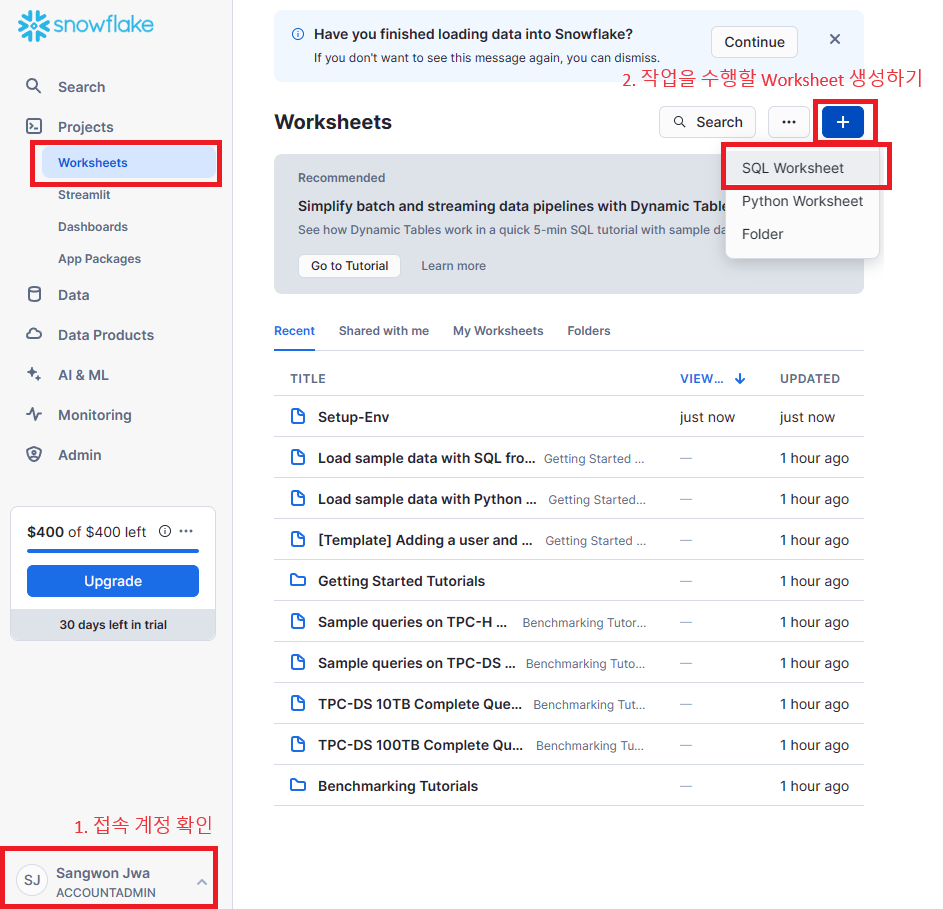The width and height of the screenshot is (943, 909).
Task: Select Folder from the create menu
Action: pyautogui.click(x=802, y=234)
